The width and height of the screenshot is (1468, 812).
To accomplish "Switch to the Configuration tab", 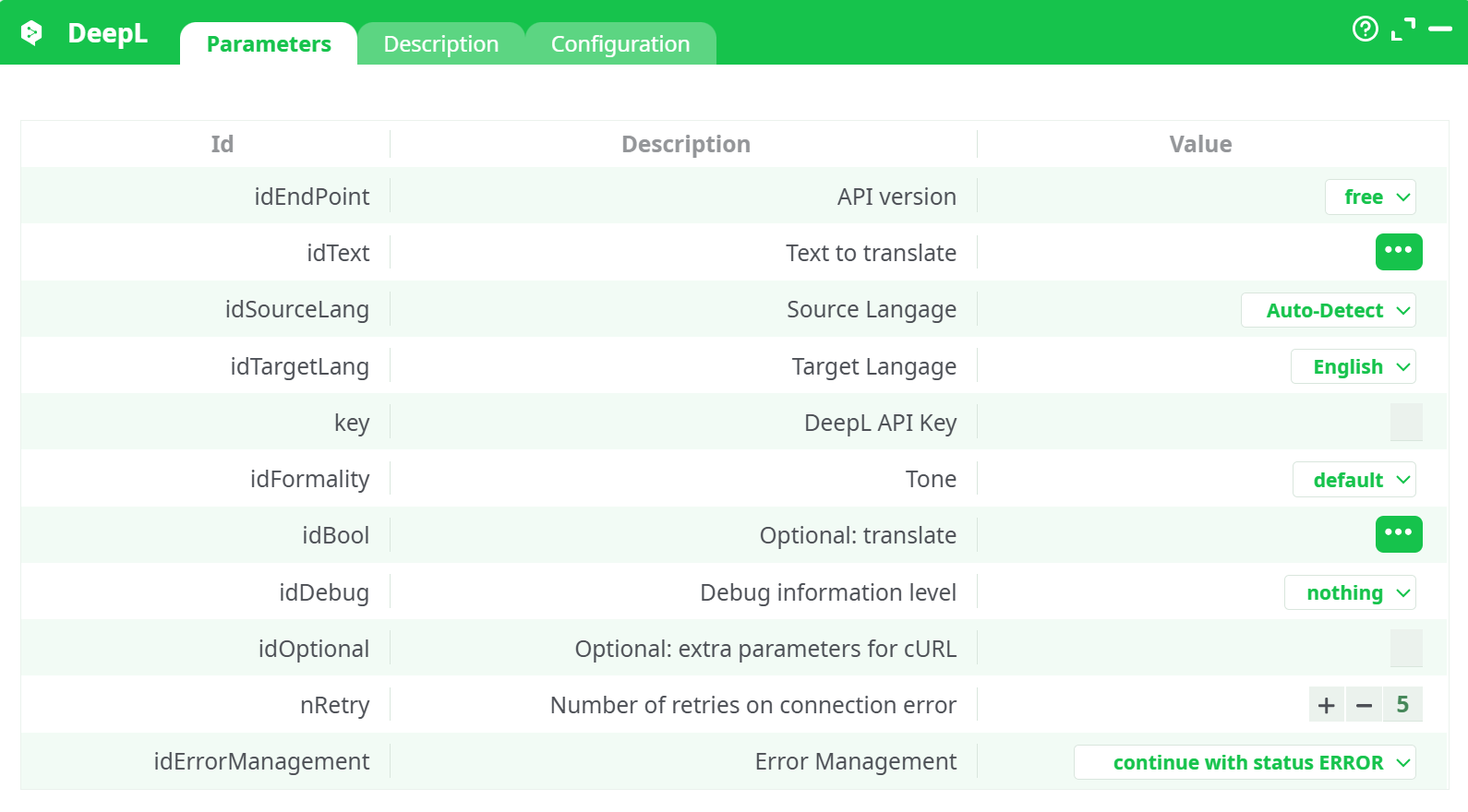I will (x=620, y=44).
